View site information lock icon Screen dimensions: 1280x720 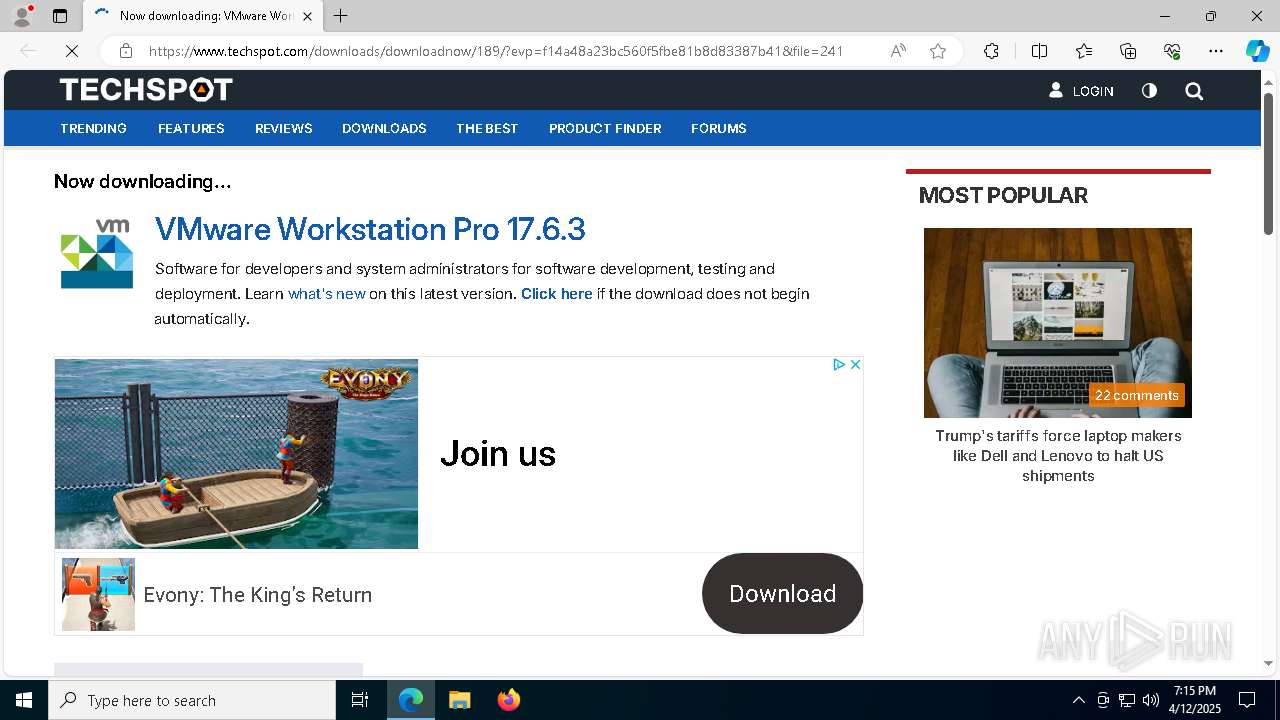(x=126, y=51)
